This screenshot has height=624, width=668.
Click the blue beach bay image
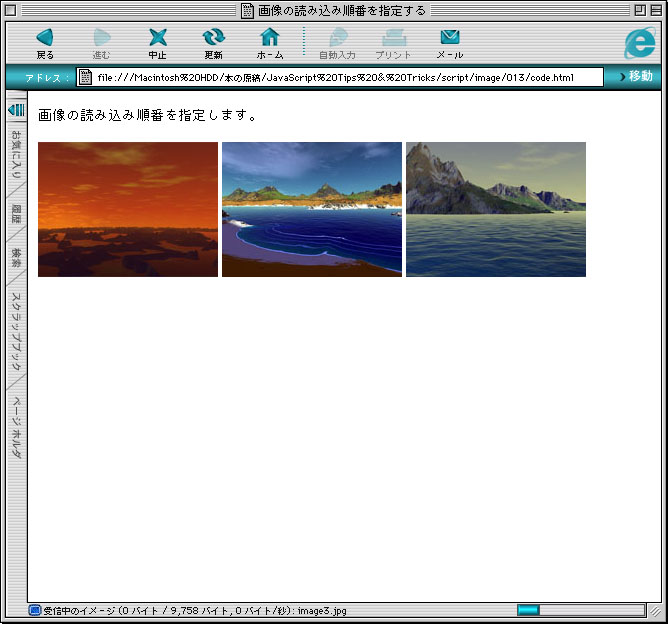pyautogui.click(x=312, y=209)
